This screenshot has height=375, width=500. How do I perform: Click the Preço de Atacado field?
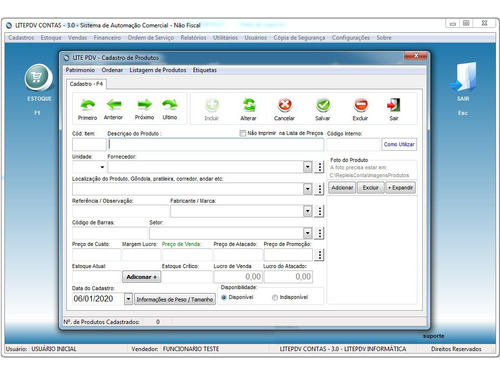[238, 255]
